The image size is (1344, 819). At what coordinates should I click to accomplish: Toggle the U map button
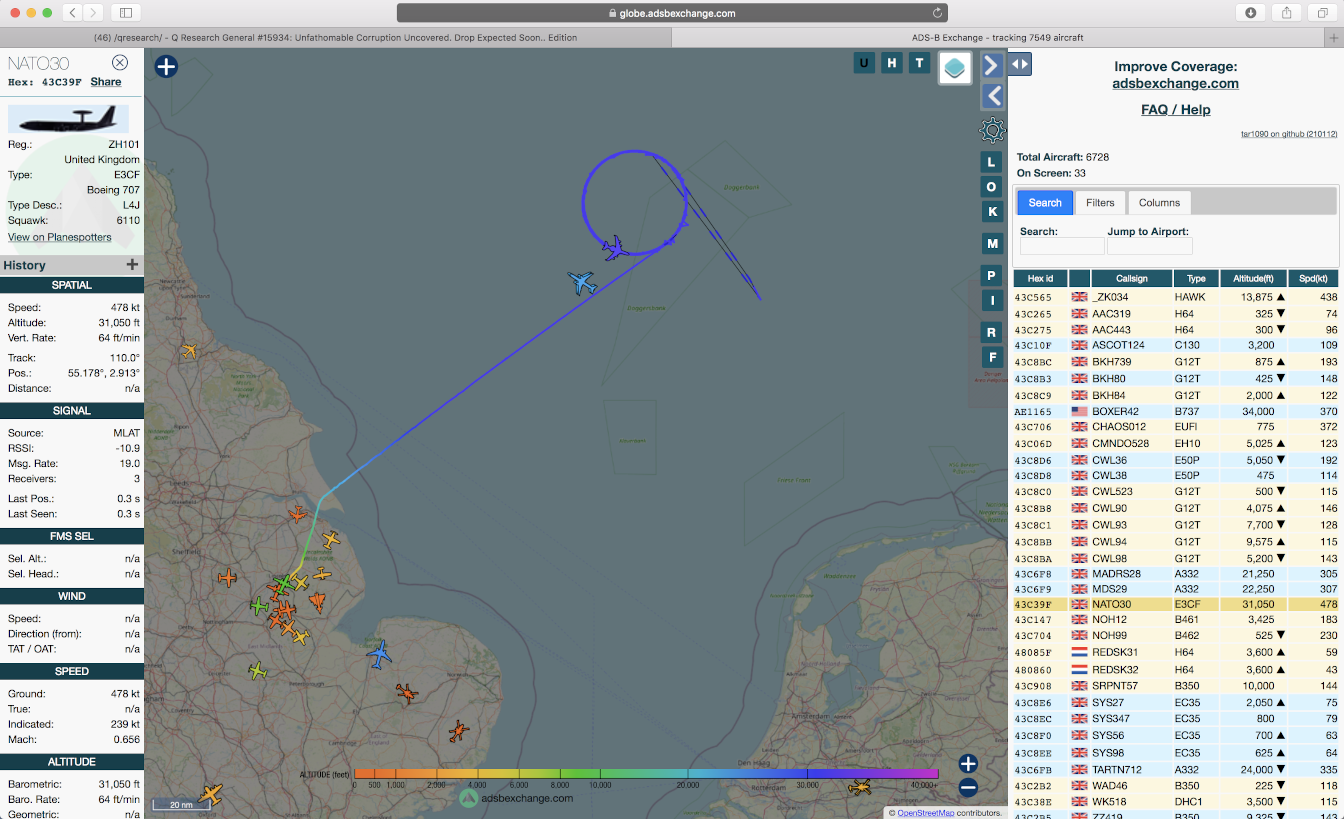point(864,63)
